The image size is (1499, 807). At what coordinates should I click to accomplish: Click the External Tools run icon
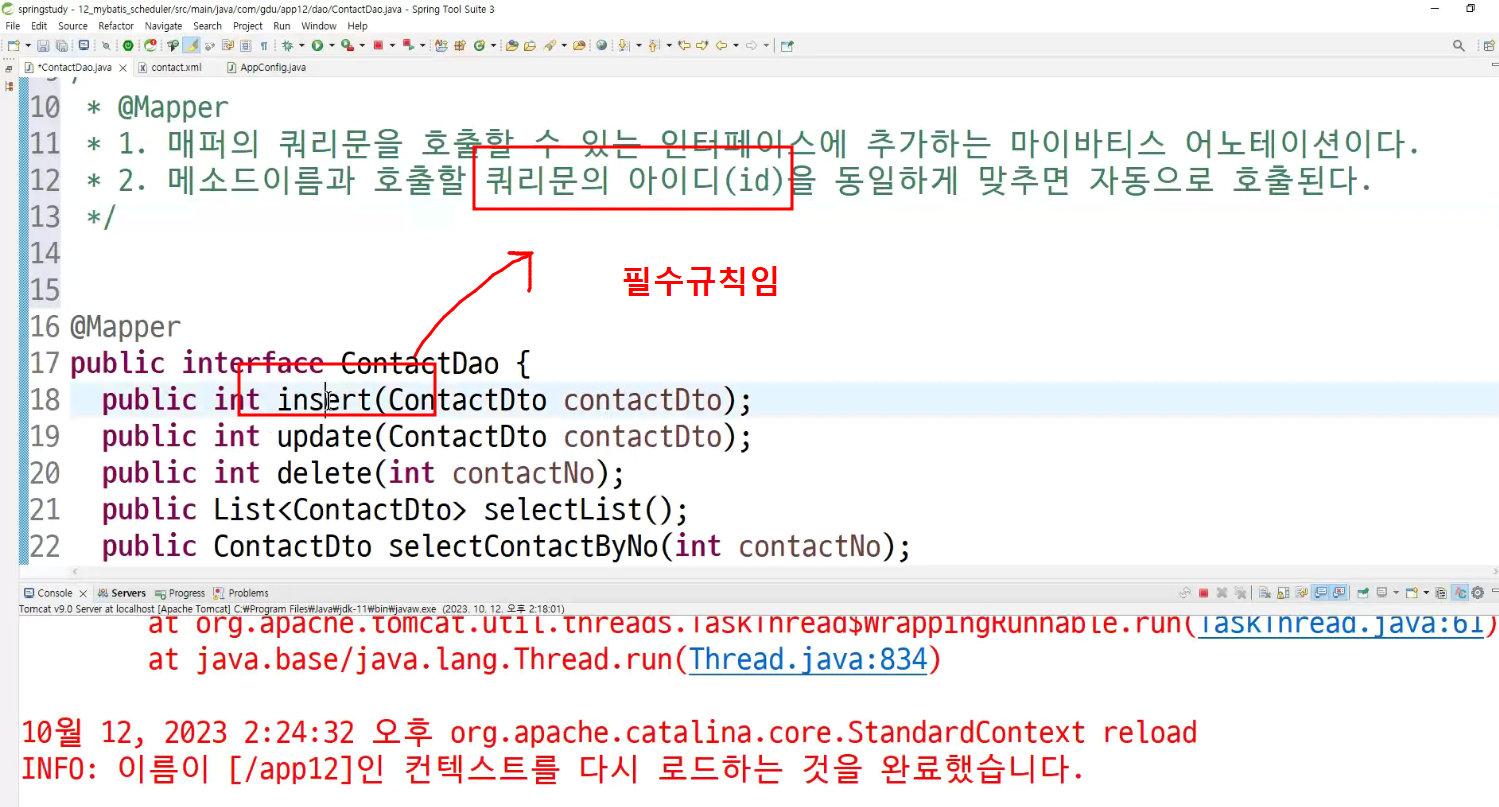pos(348,45)
